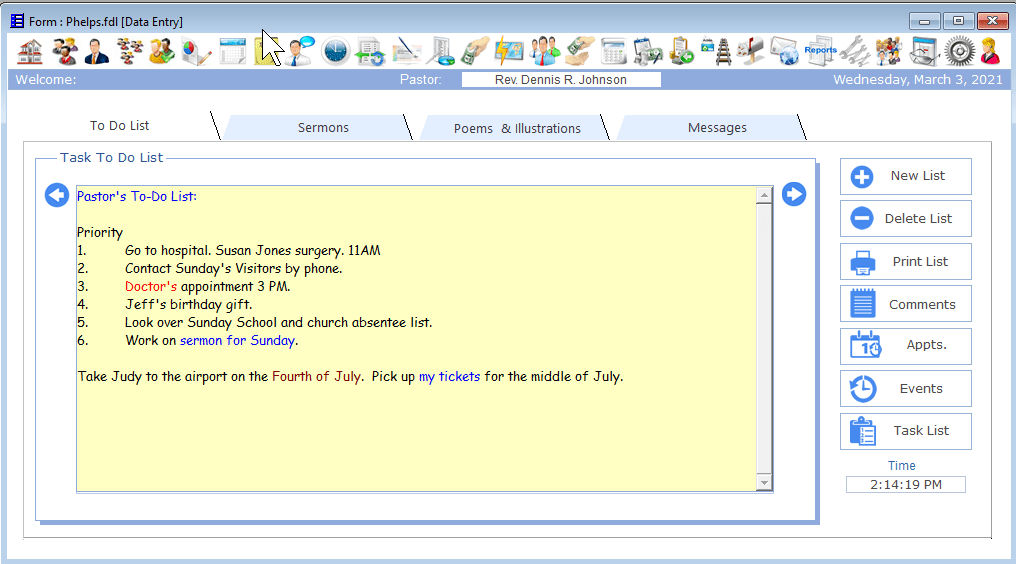Click the two people with checkmark icon
Viewport: 1016px width, 564px height.
pyautogui.click(x=163, y=51)
